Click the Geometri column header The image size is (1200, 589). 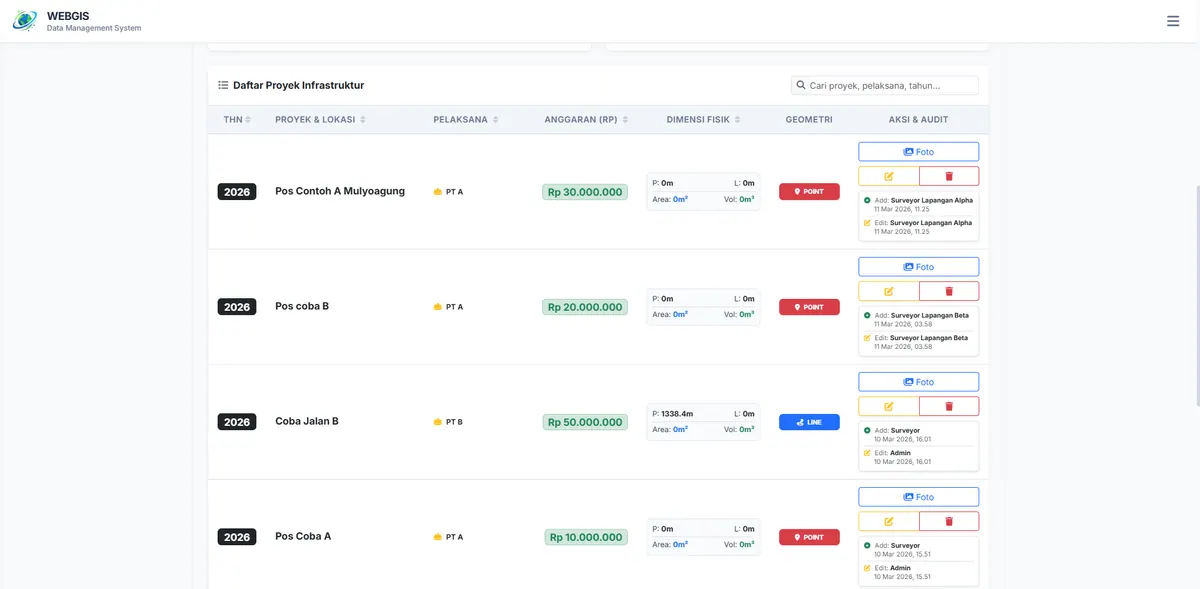(x=809, y=120)
